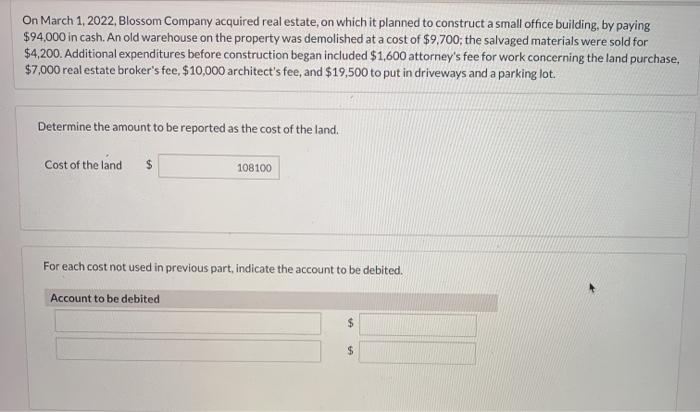
Task: Click the Determine the amount instruction text
Action: point(188,128)
